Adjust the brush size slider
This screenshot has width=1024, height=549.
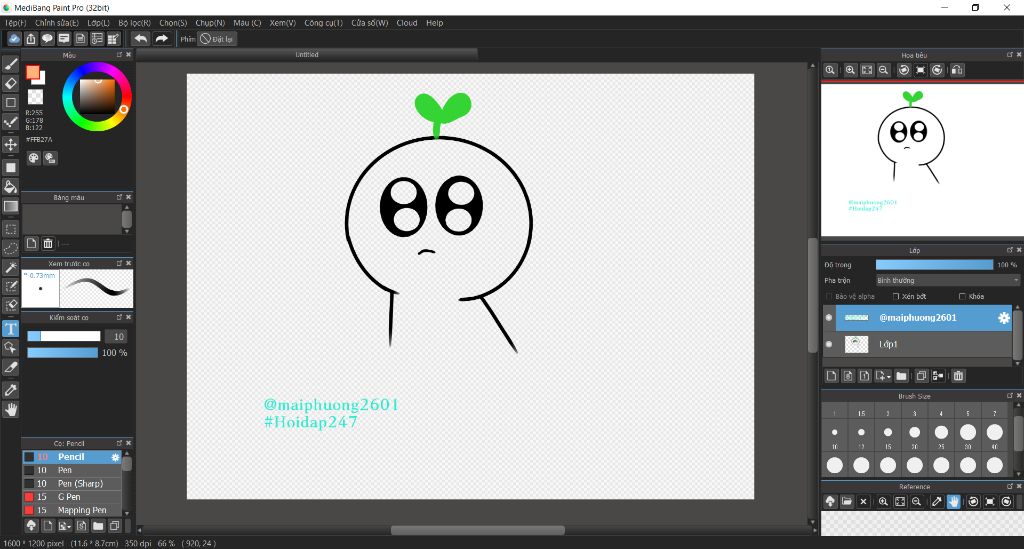tap(64, 336)
